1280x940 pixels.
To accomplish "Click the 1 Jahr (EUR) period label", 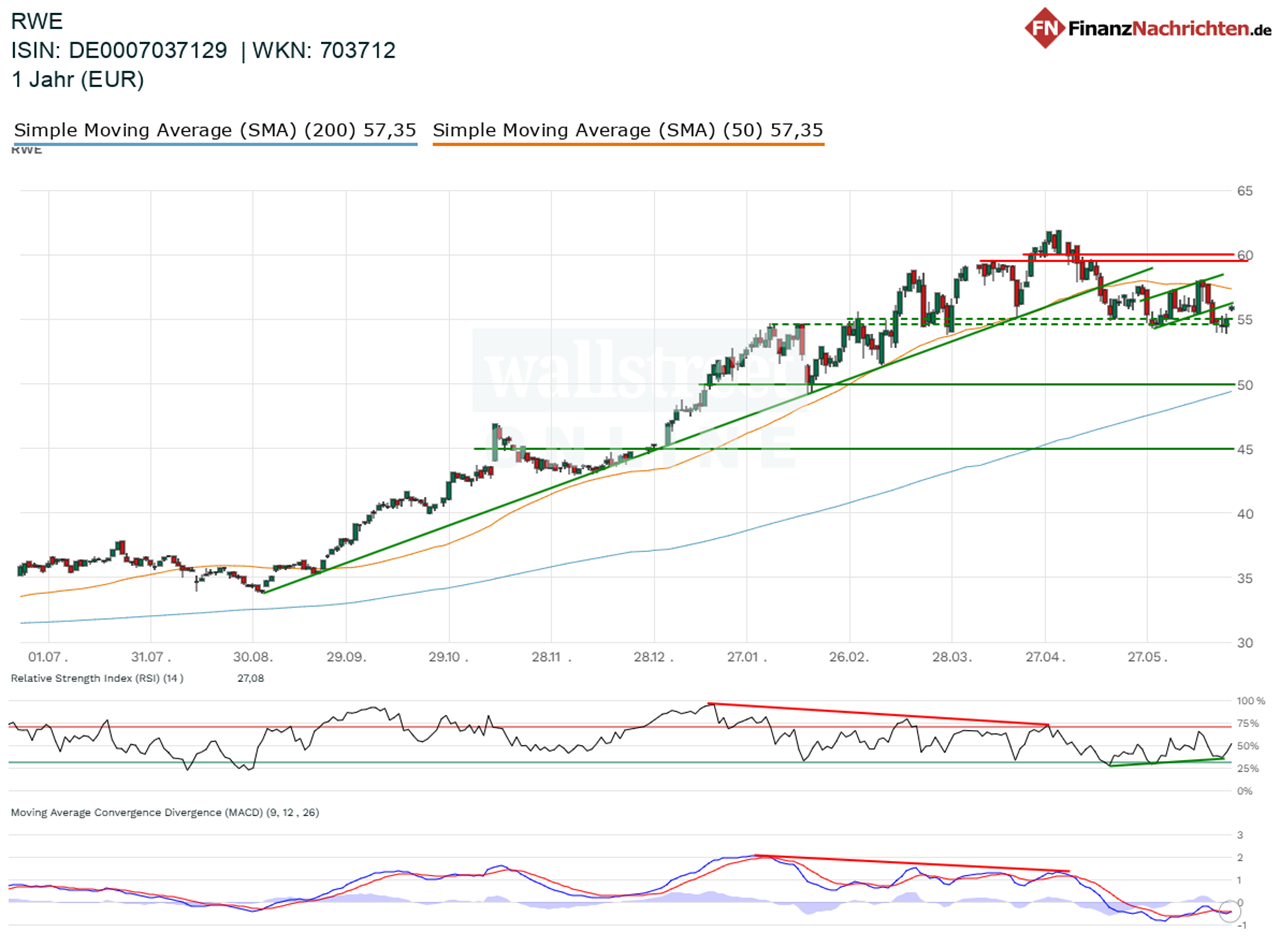I will click(x=77, y=80).
